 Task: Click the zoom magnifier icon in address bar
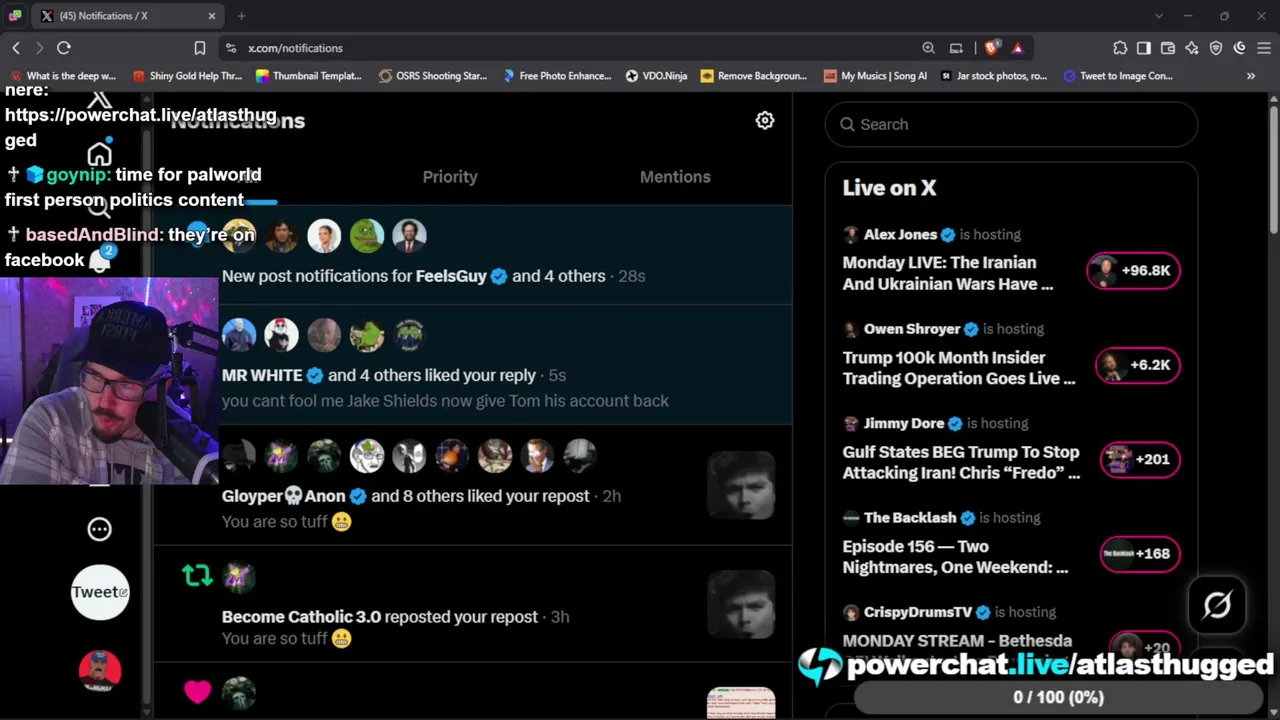tap(929, 48)
